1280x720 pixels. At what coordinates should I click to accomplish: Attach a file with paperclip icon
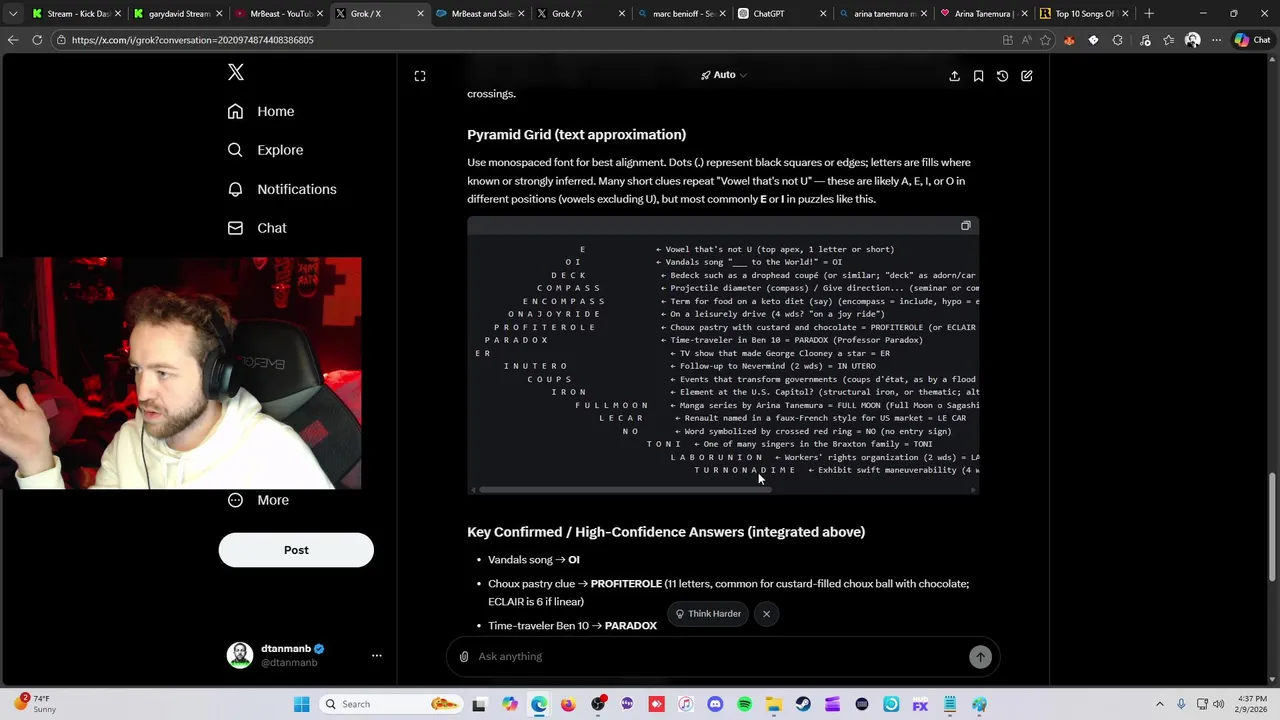coord(464,656)
